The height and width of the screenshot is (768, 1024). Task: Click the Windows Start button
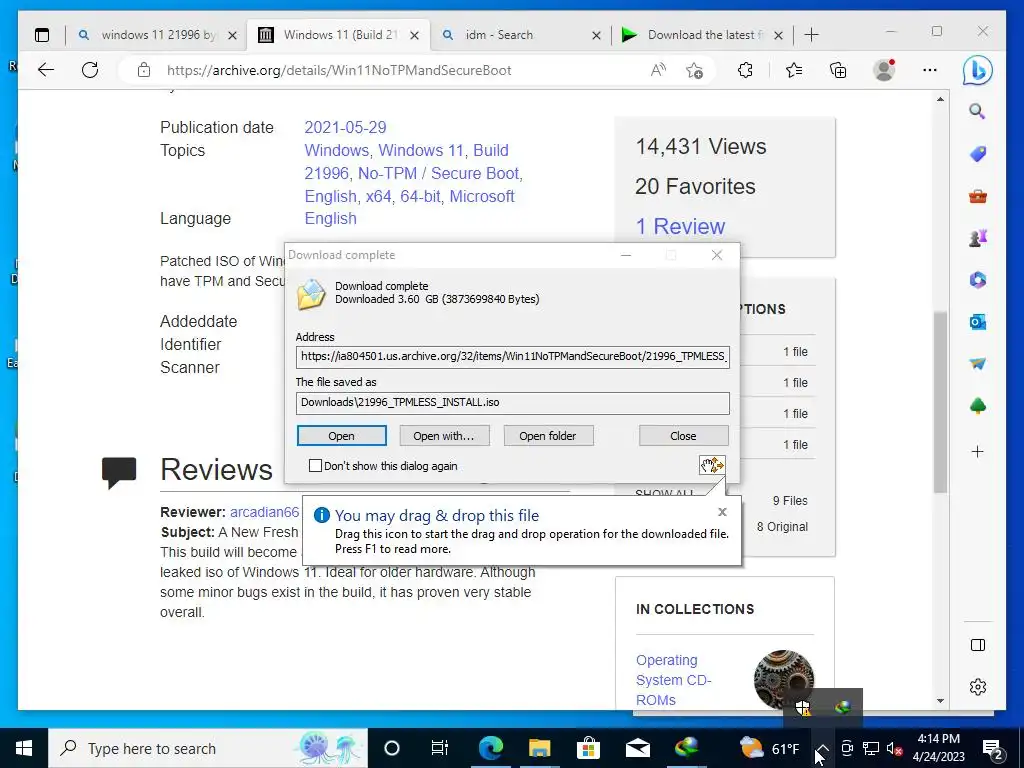pos(24,748)
